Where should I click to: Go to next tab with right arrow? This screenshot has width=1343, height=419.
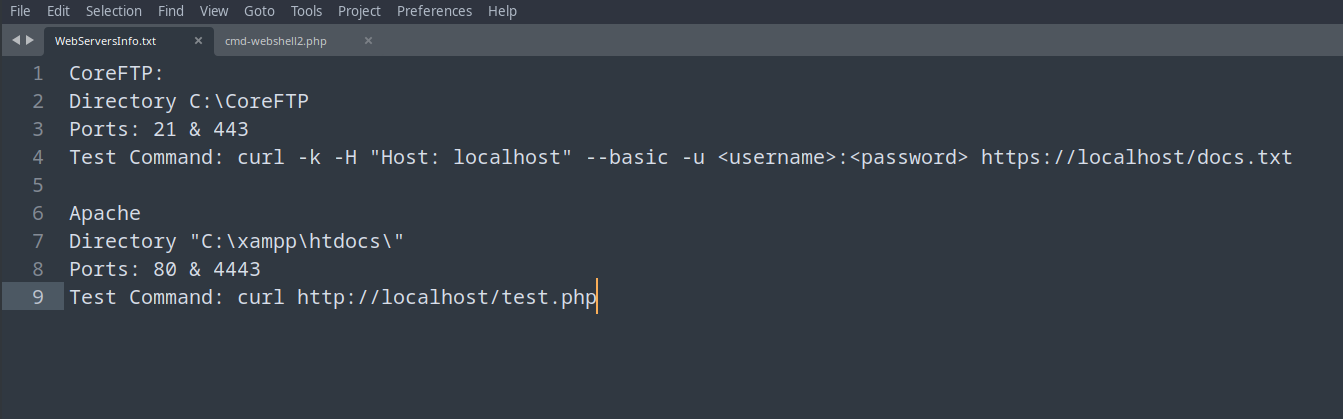click(30, 40)
